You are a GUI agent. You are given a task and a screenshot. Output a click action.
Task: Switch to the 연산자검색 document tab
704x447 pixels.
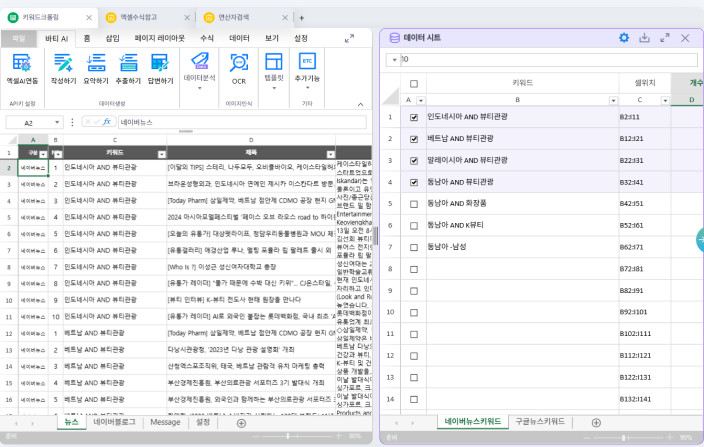pyautogui.click(x=233, y=18)
